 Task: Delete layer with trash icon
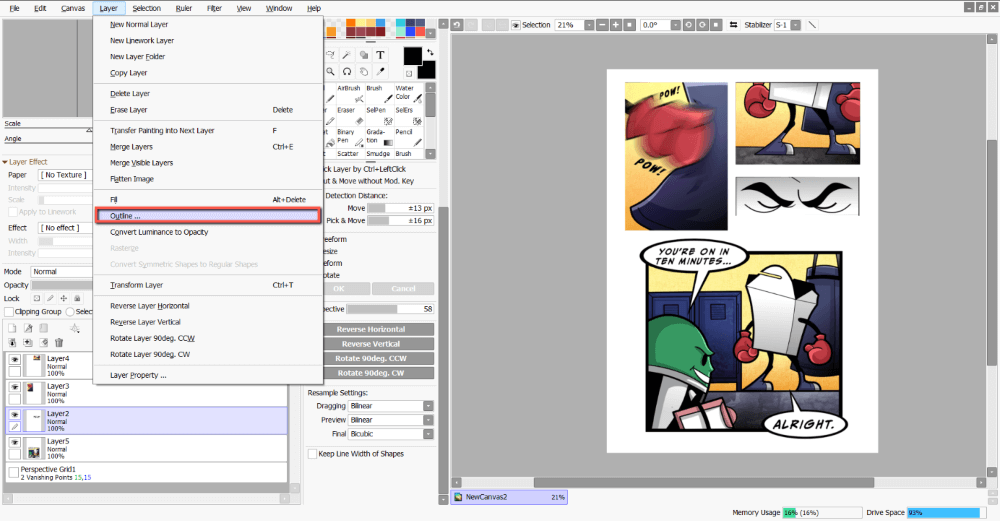[59, 343]
